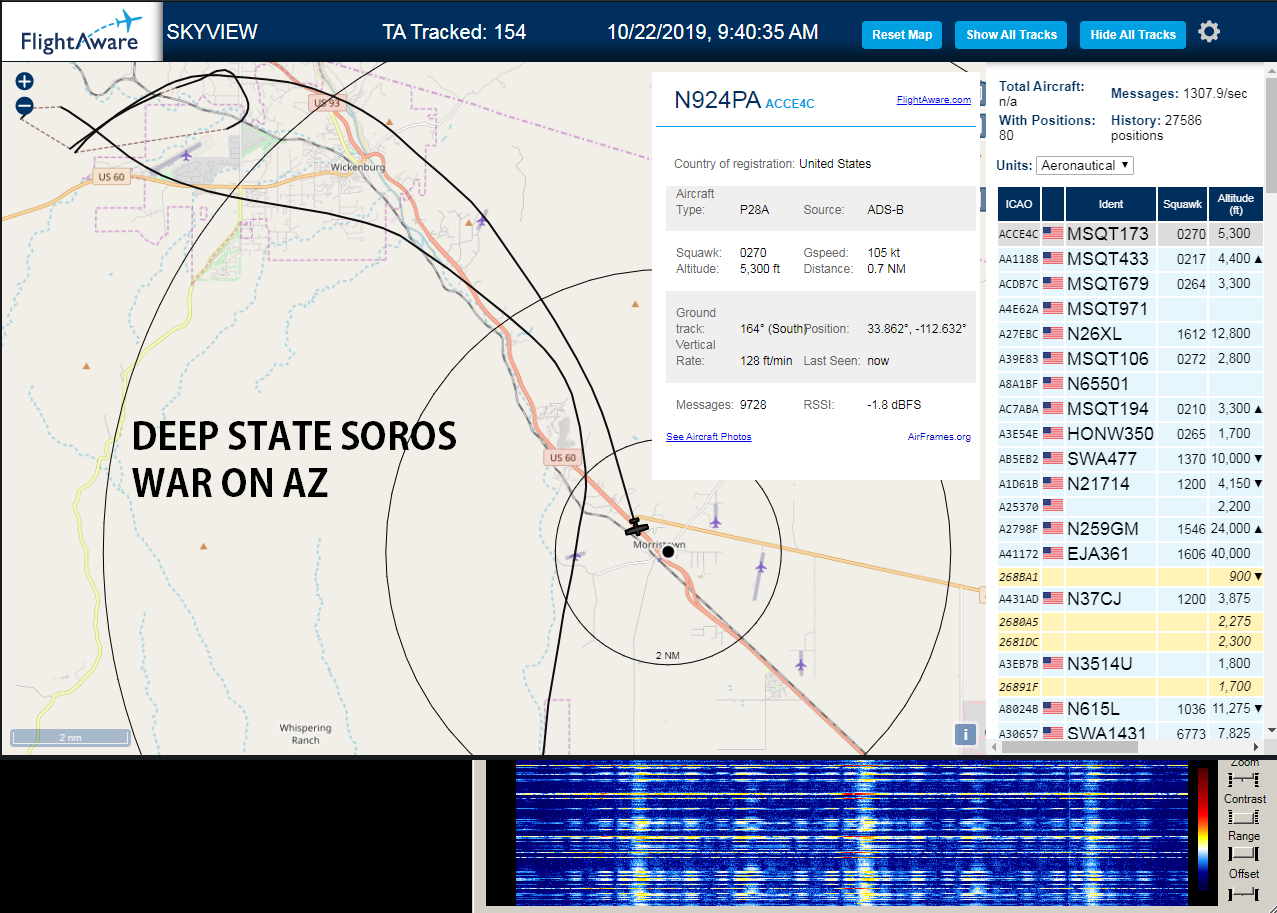
Task: Select the HONW350 aircraft row
Action: pyautogui.click(x=1131, y=434)
